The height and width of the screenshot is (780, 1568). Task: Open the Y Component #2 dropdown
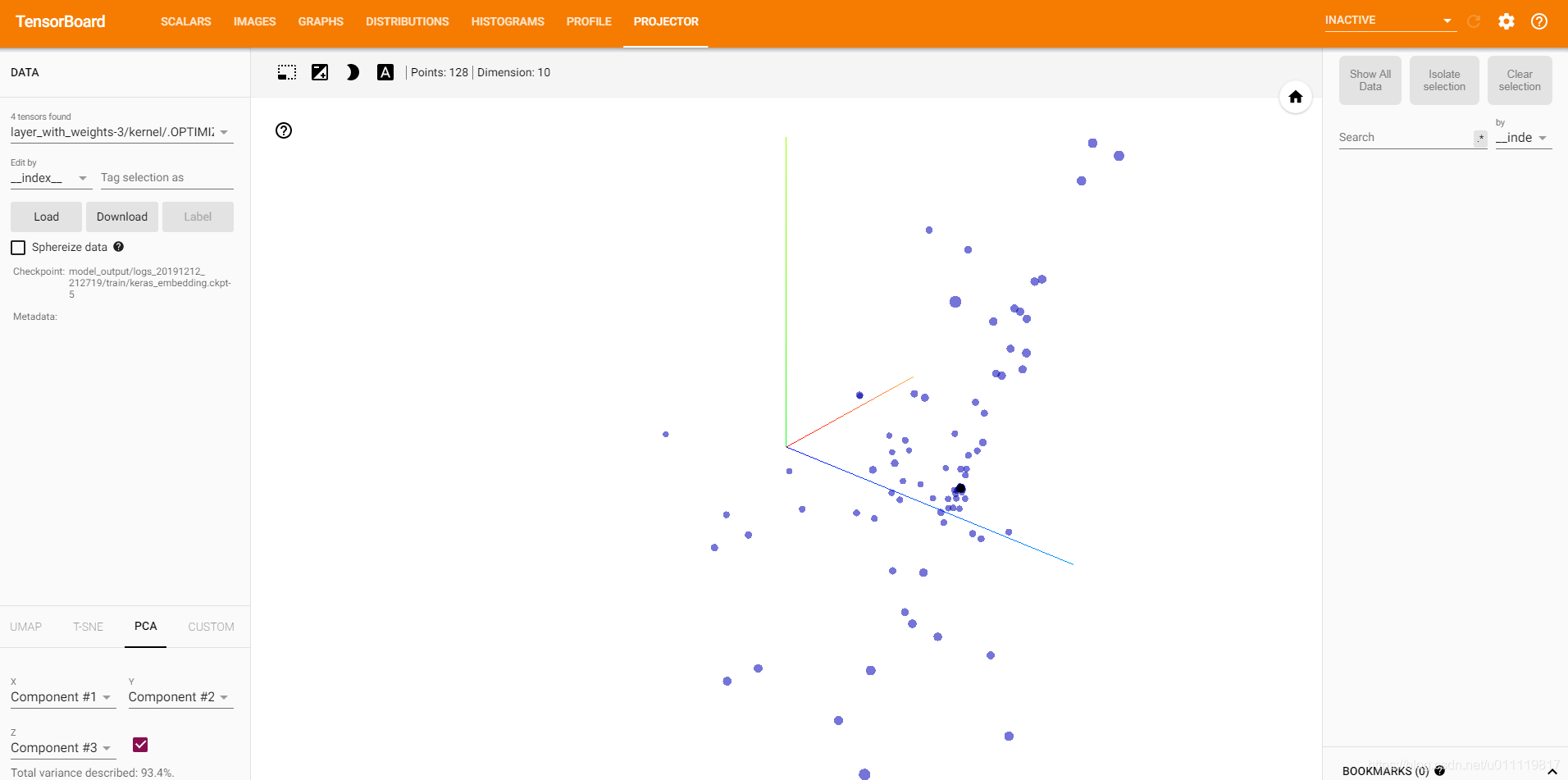click(181, 697)
